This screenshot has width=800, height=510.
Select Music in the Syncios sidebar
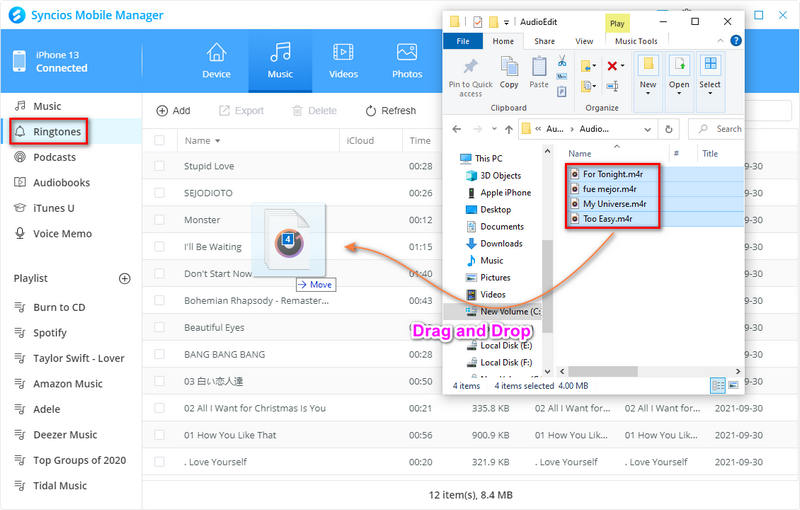[x=47, y=106]
